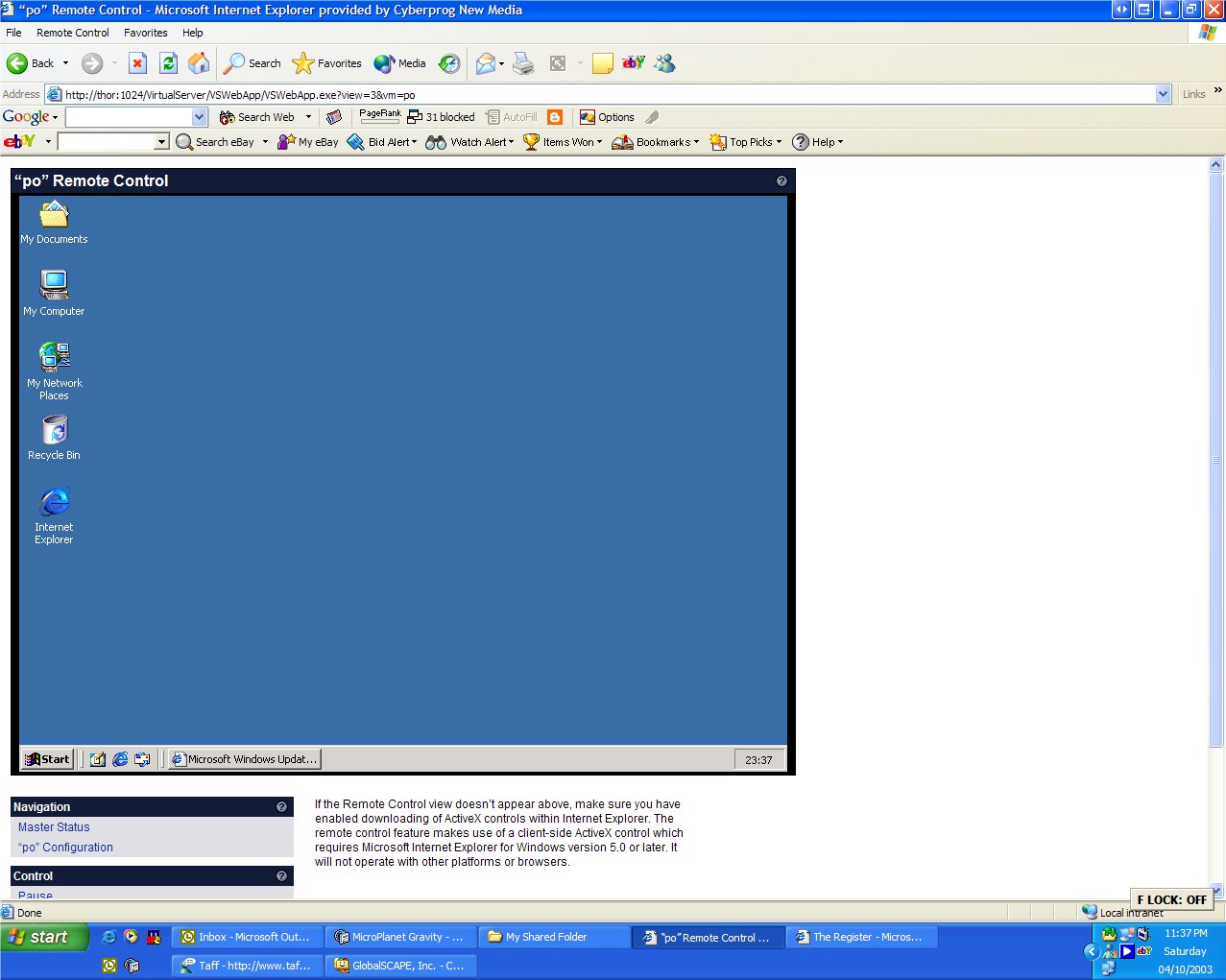The width and height of the screenshot is (1226, 980).
Task: Open help icon in Remote Control header
Action: (781, 180)
